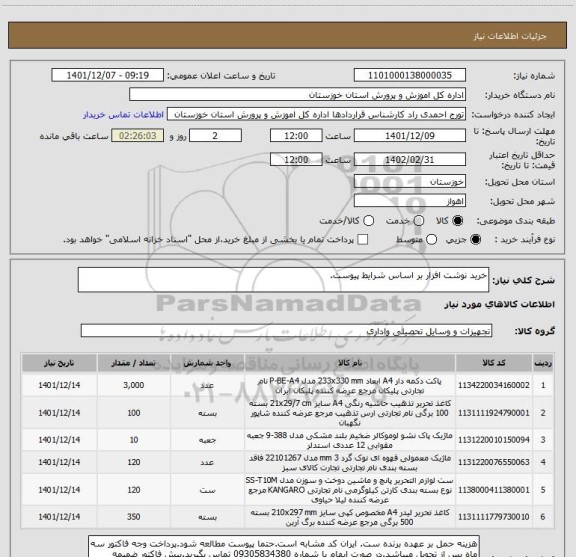Click the unit cell ست in row 5
Viewport: 576px width, 557px height.
click(207, 490)
